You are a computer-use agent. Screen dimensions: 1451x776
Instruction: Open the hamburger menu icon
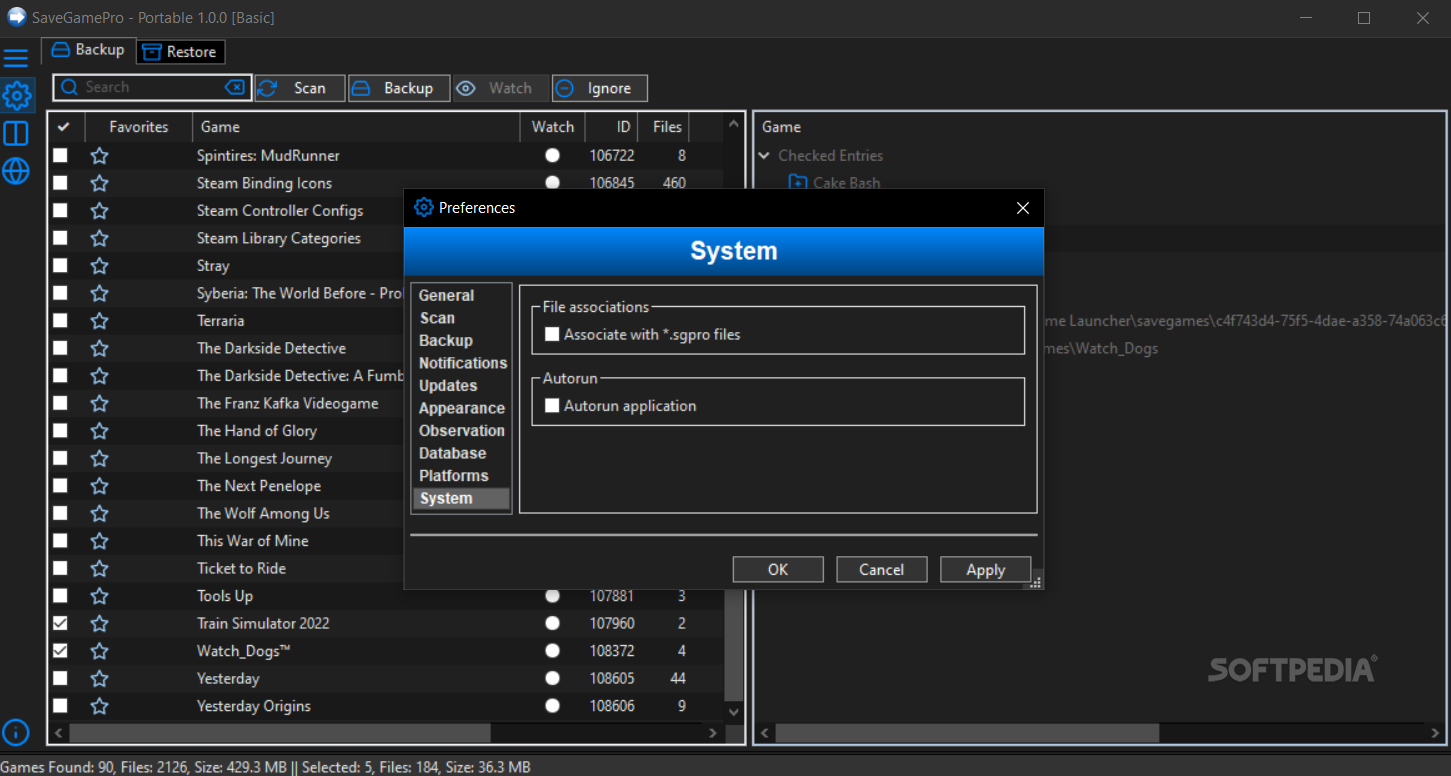[x=16, y=58]
